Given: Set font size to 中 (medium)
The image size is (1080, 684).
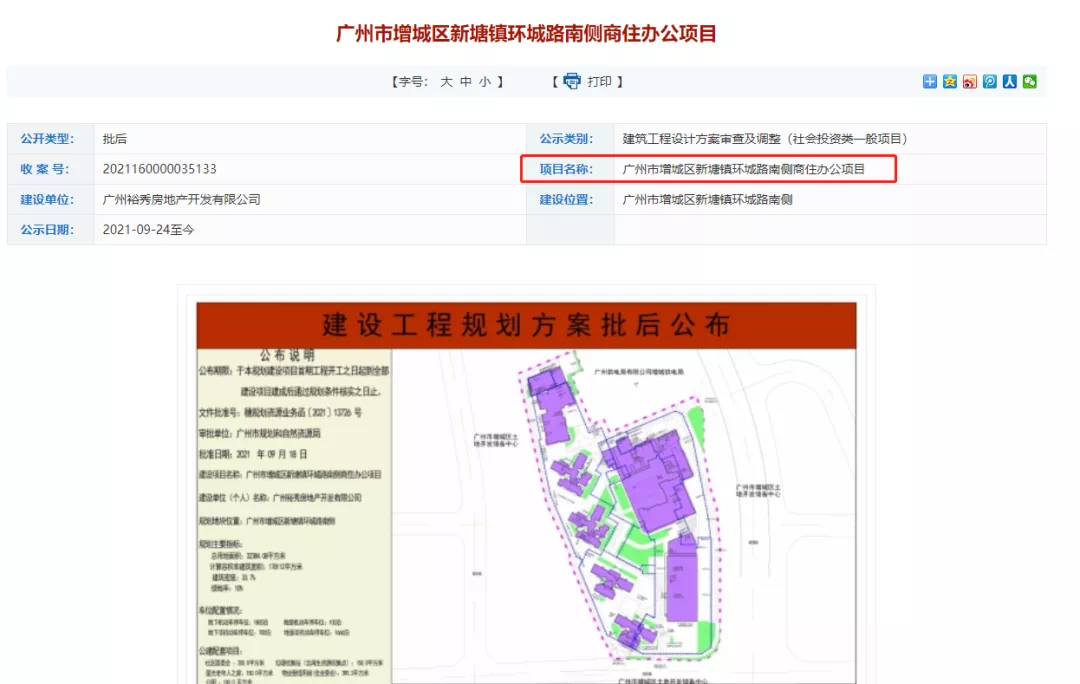Looking at the screenshot, I should click(466, 82).
